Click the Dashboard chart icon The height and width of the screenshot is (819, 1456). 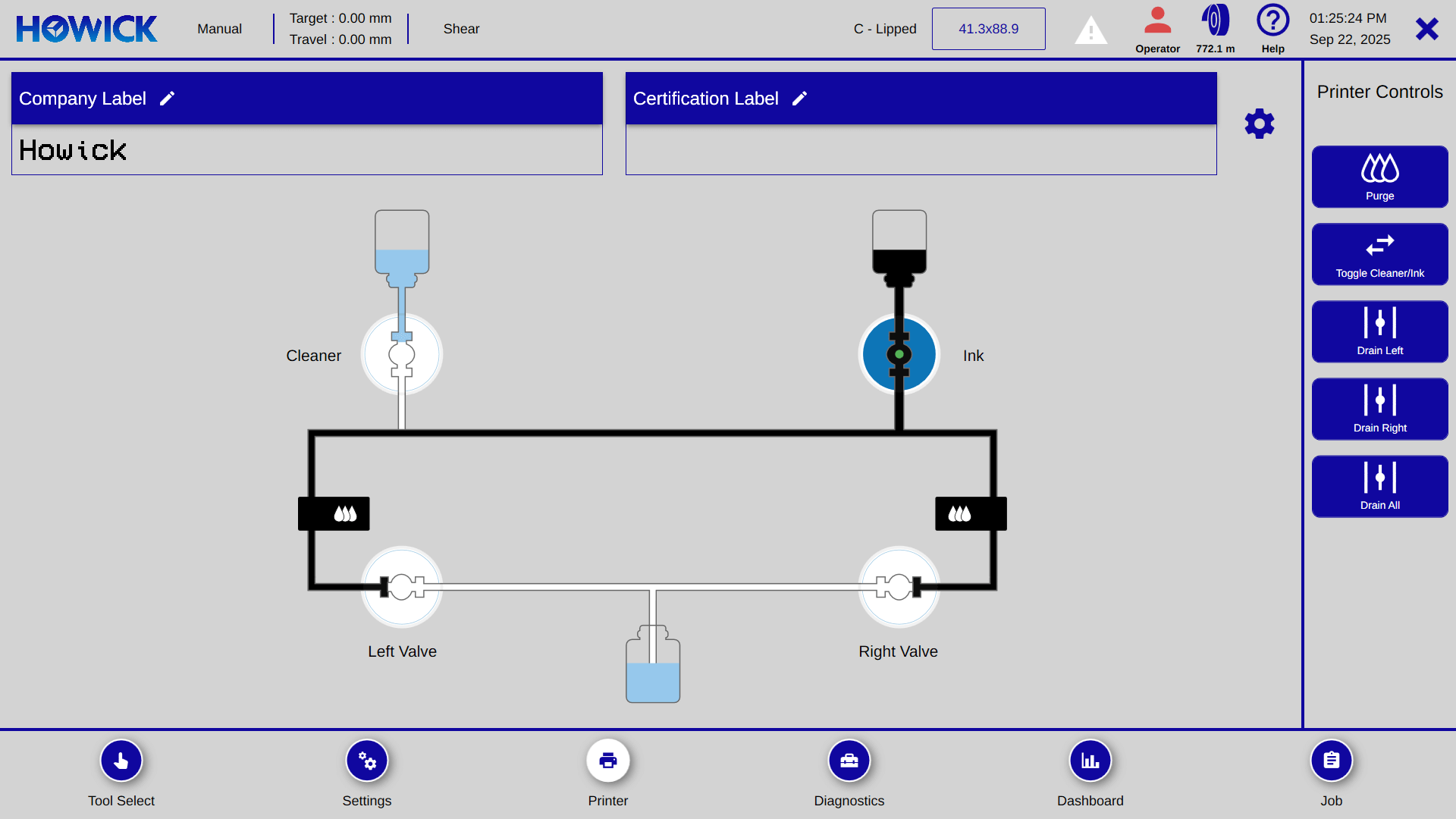[x=1090, y=760]
